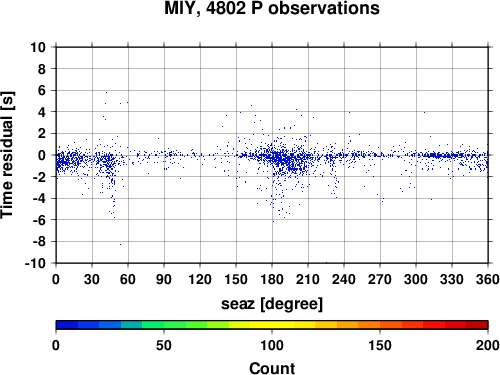The height and width of the screenshot is (375, 500).
Task: Click x-axis tick label 90
Action: point(164,279)
